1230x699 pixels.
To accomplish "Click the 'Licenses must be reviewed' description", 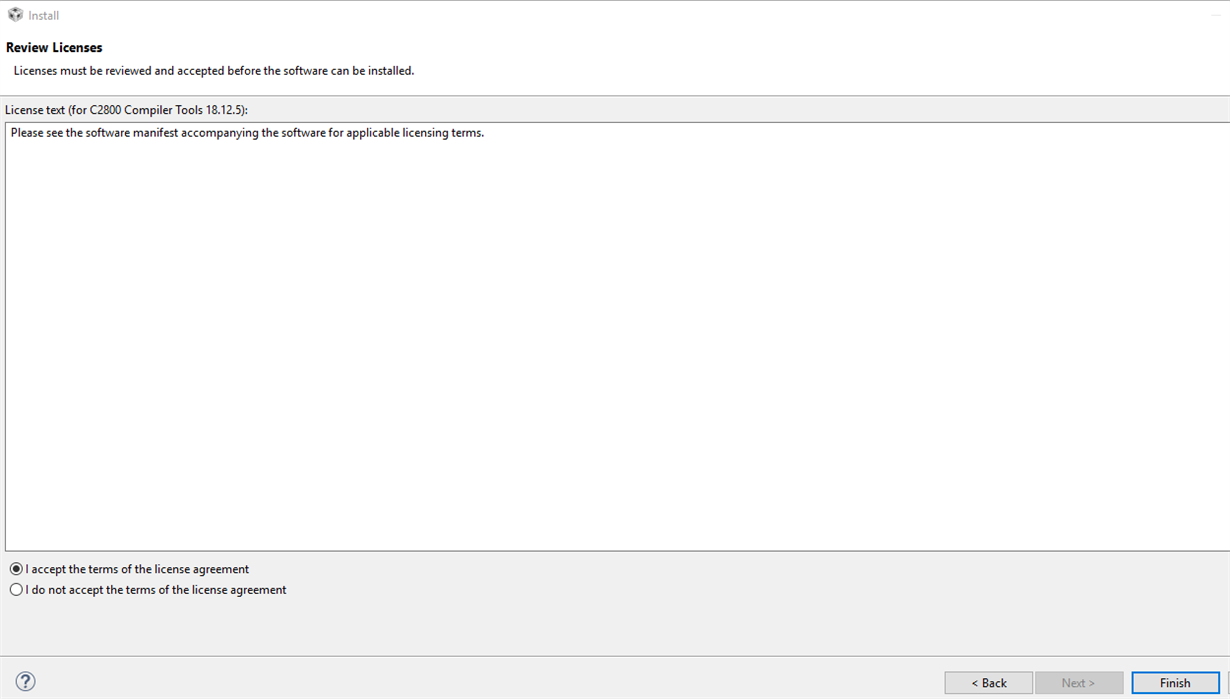I will [213, 71].
